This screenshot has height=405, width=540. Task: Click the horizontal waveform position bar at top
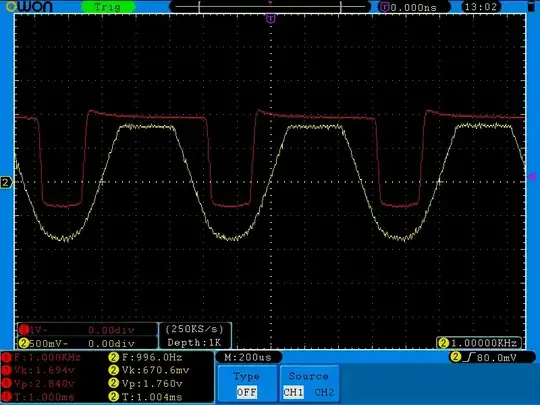click(x=270, y=7)
